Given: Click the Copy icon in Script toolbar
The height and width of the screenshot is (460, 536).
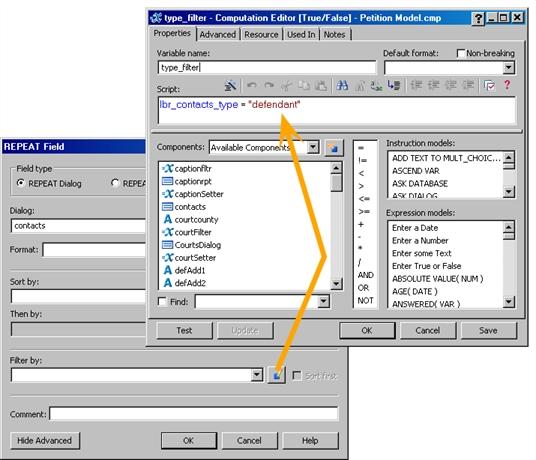Looking at the screenshot, I should click(x=304, y=85).
